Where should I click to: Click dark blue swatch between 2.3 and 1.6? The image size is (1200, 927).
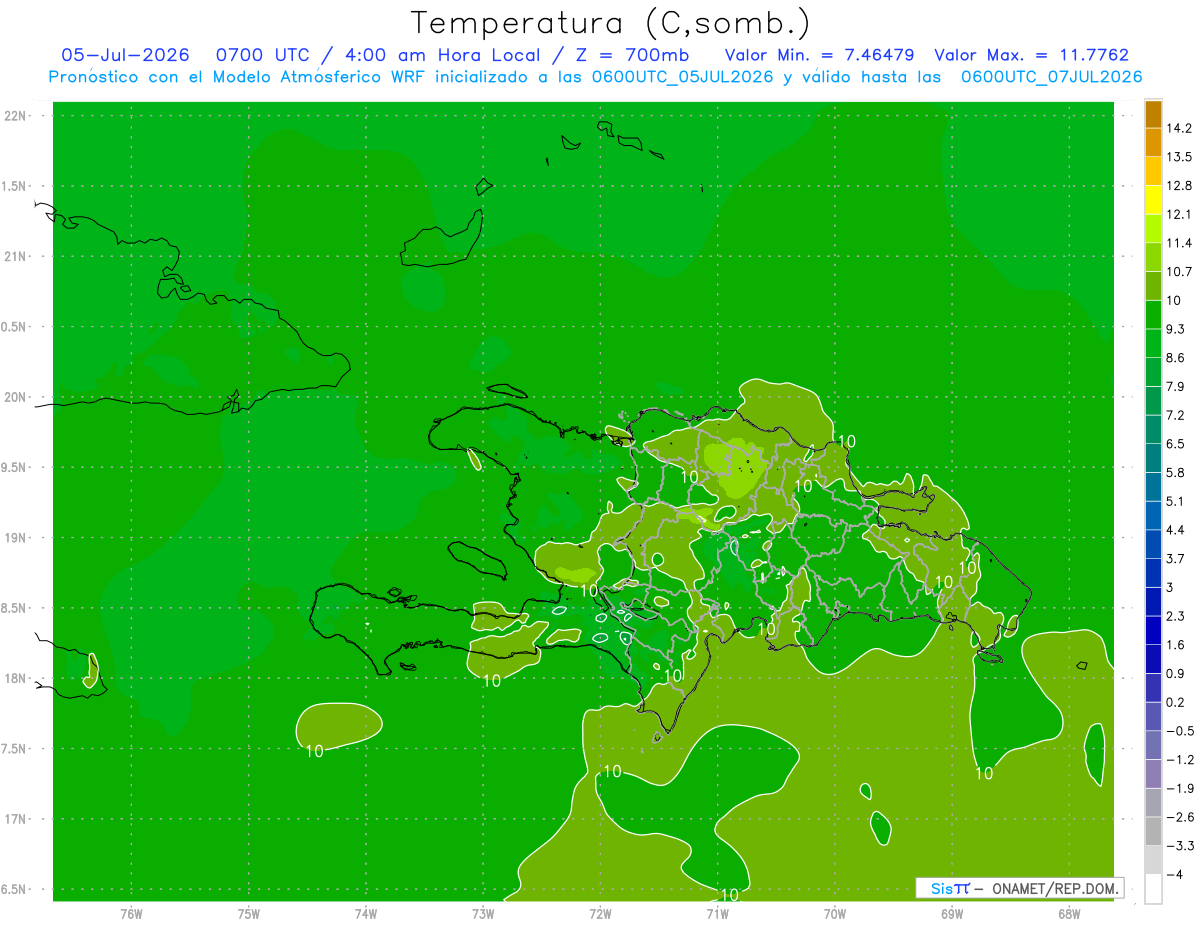(1153, 630)
